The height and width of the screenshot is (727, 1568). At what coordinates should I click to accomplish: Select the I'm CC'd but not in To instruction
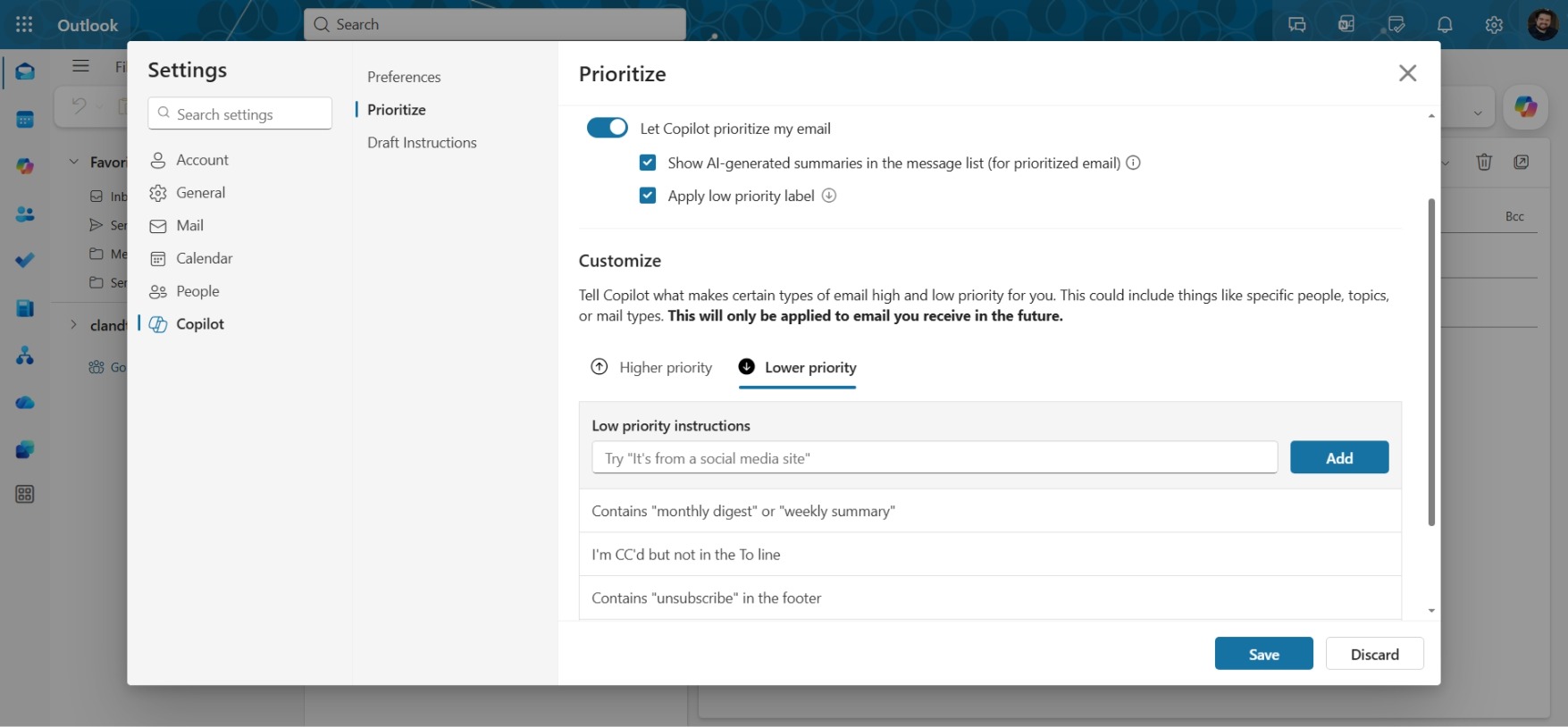click(x=990, y=555)
